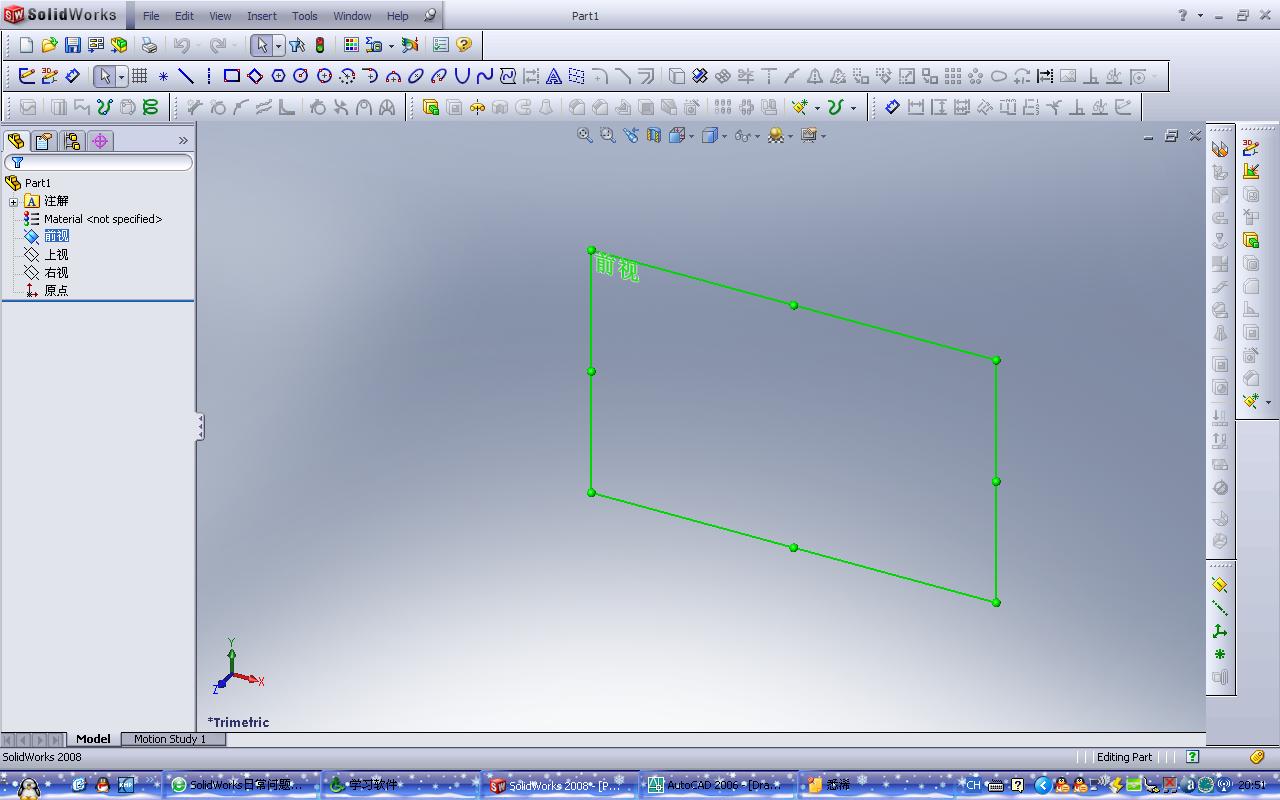The image size is (1280, 800).
Task: Open the SolidWorks日常问题 taskbar window
Action: click(241, 785)
